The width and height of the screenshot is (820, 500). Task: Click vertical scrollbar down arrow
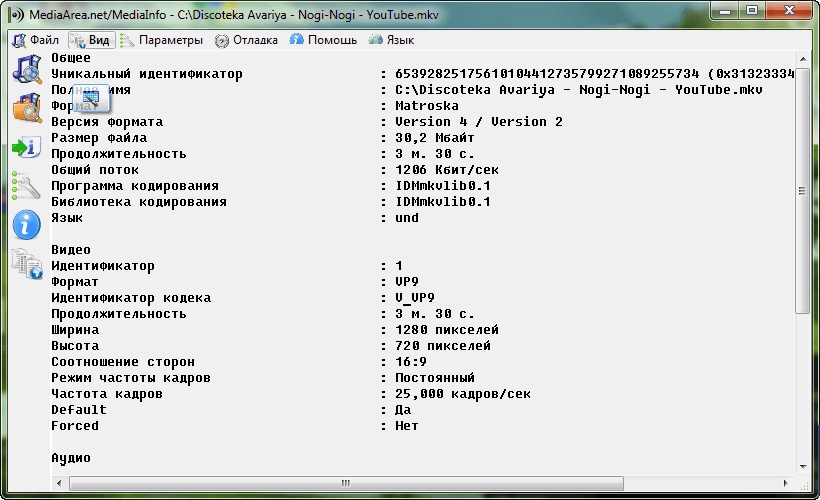tap(803, 466)
